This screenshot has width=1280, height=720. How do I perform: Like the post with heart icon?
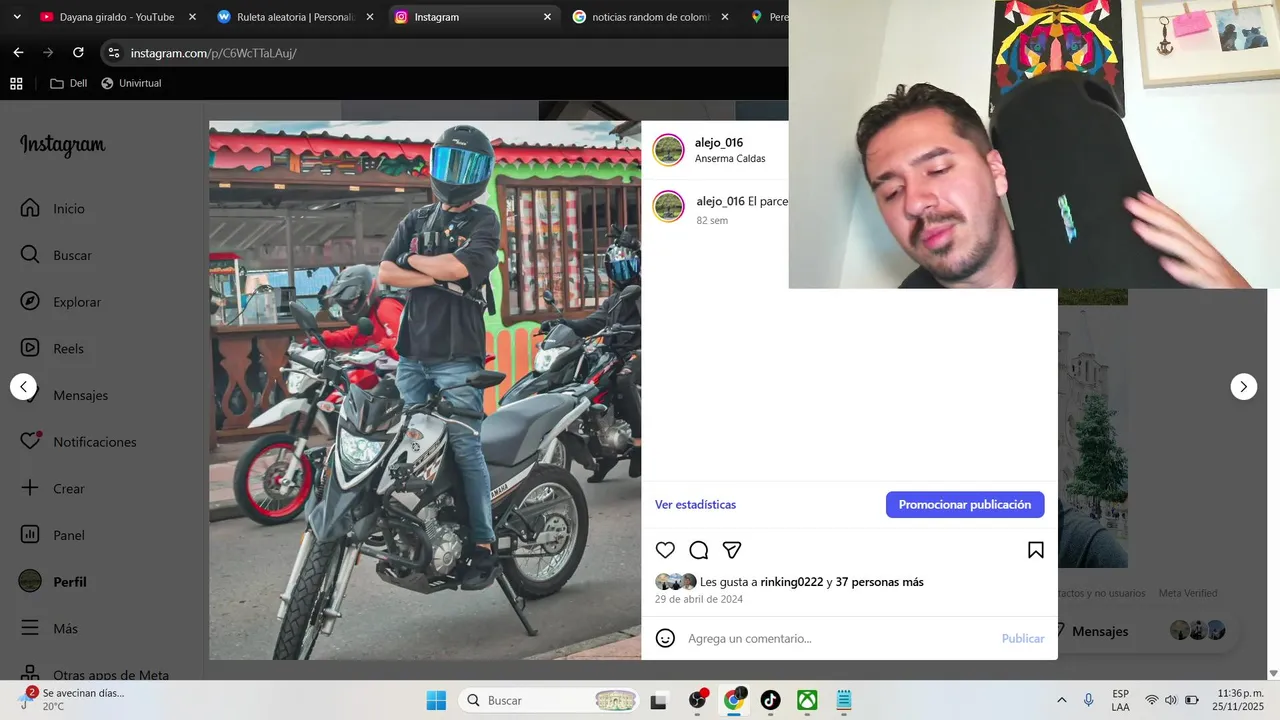[665, 550]
